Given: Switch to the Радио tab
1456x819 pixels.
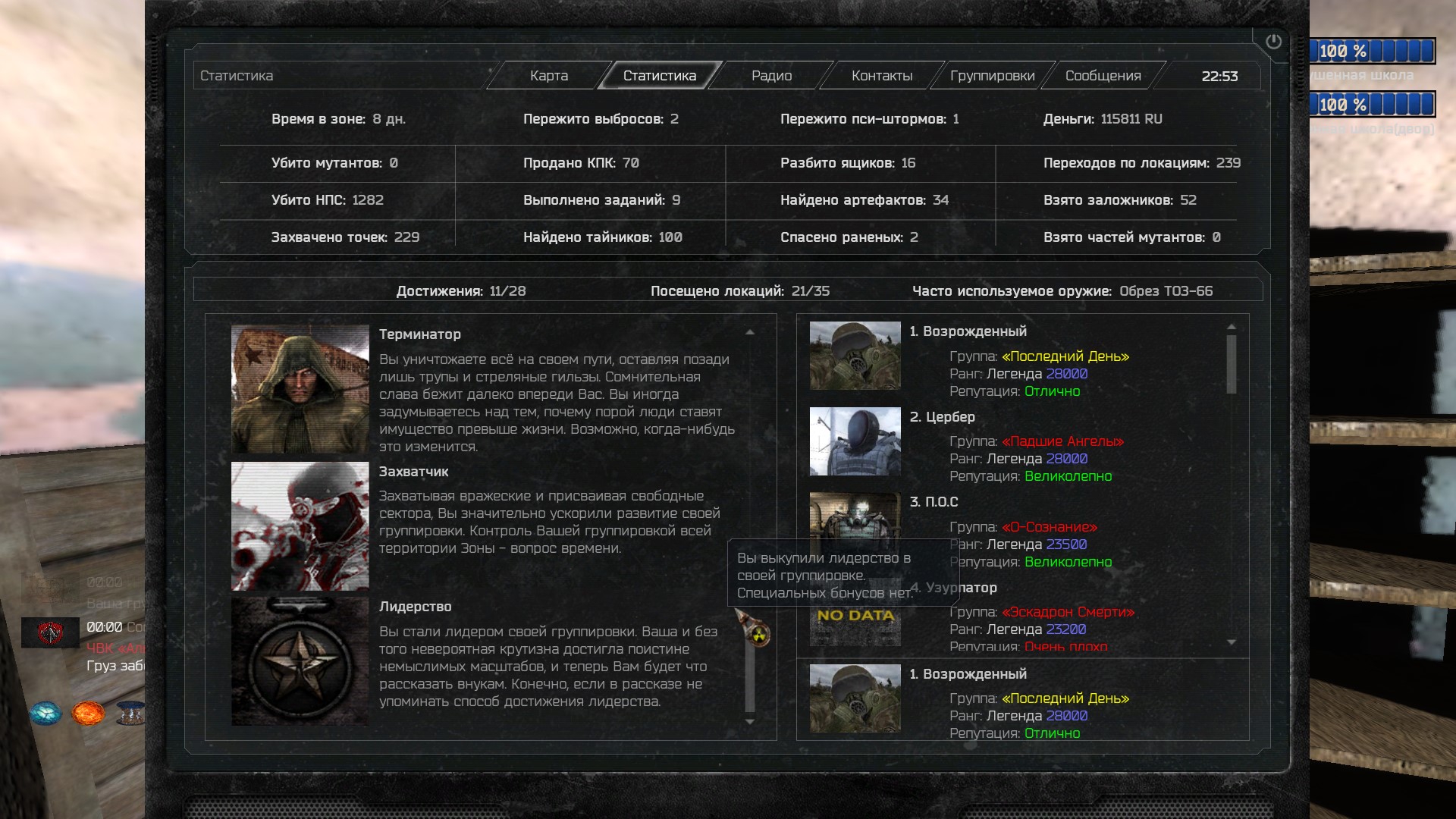Looking at the screenshot, I should tap(771, 76).
